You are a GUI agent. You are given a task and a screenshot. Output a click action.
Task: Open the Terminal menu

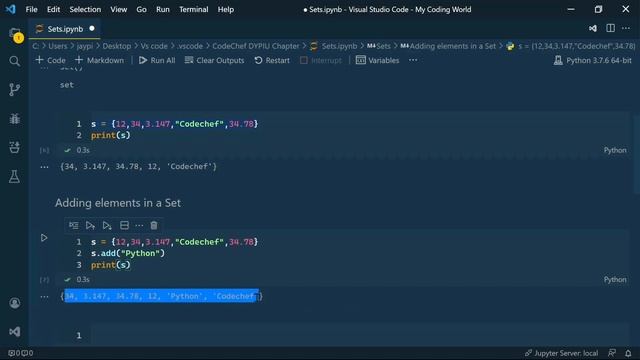tap(193, 9)
